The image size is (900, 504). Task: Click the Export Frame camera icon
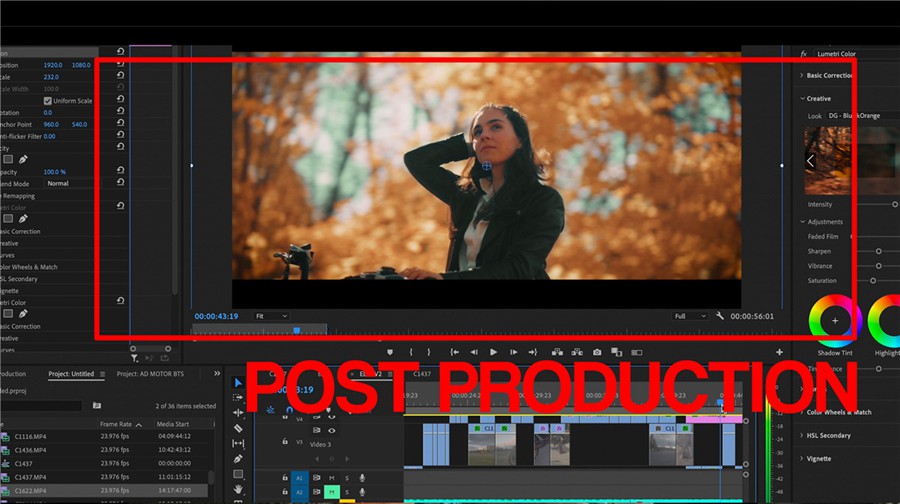pyautogui.click(x=597, y=352)
